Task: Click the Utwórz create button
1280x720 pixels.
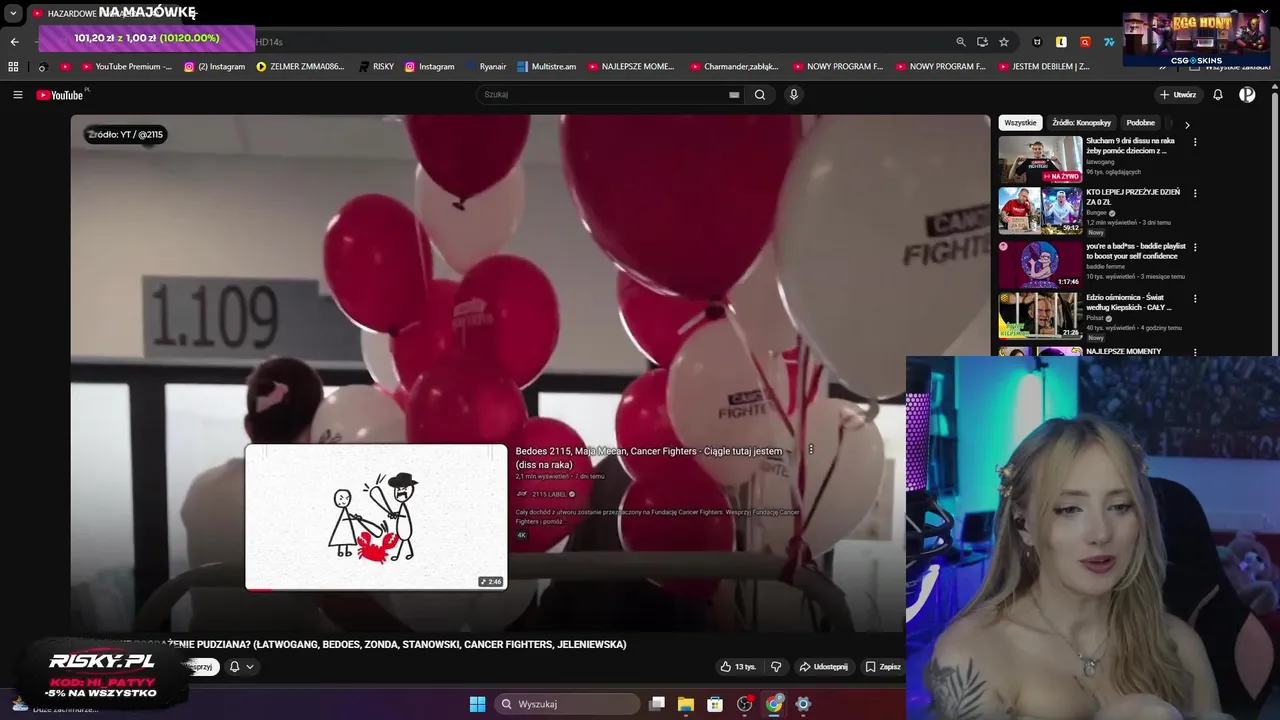Action: 1178,95
